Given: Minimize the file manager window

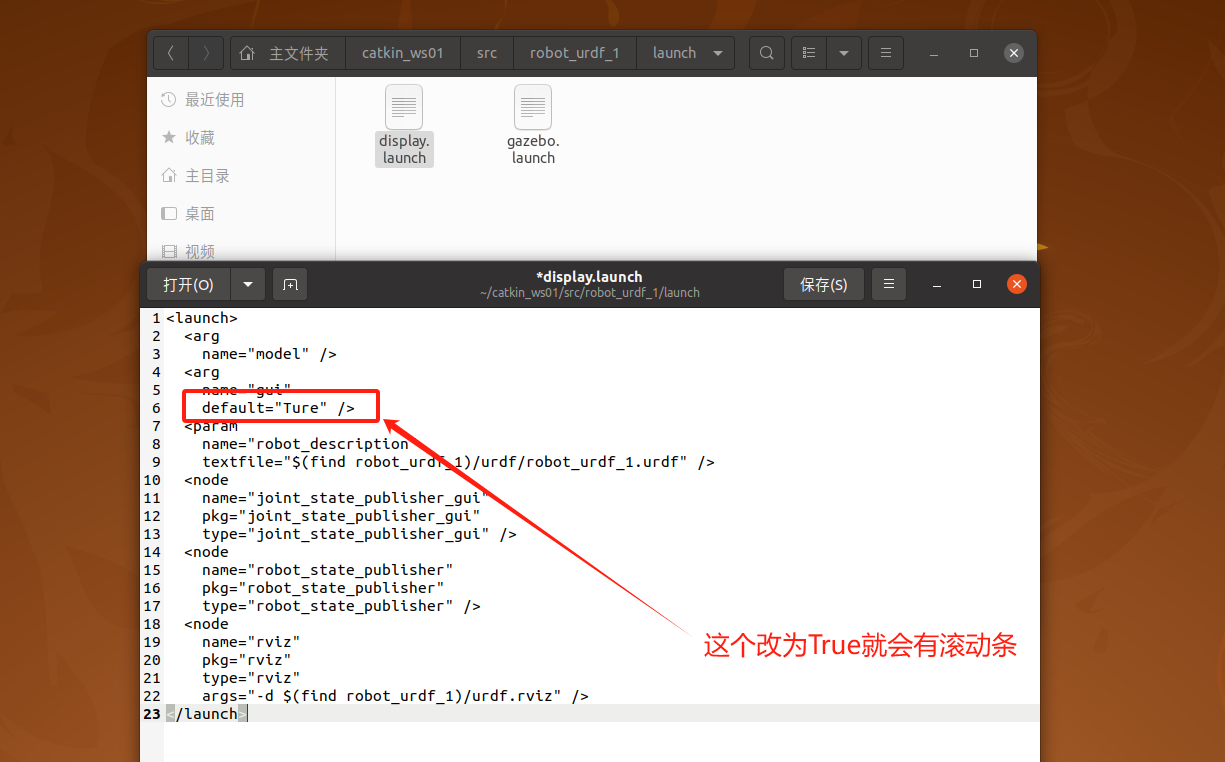Looking at the screenshot, I should click(x=934, y=53).
